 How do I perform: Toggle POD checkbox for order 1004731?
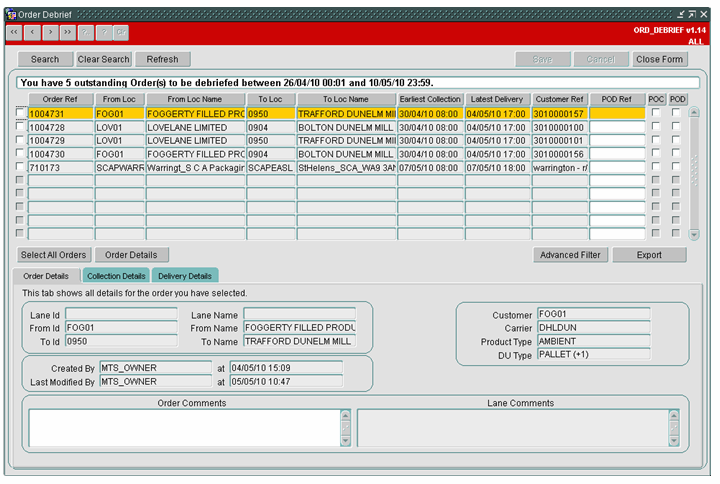click(676, 113)
